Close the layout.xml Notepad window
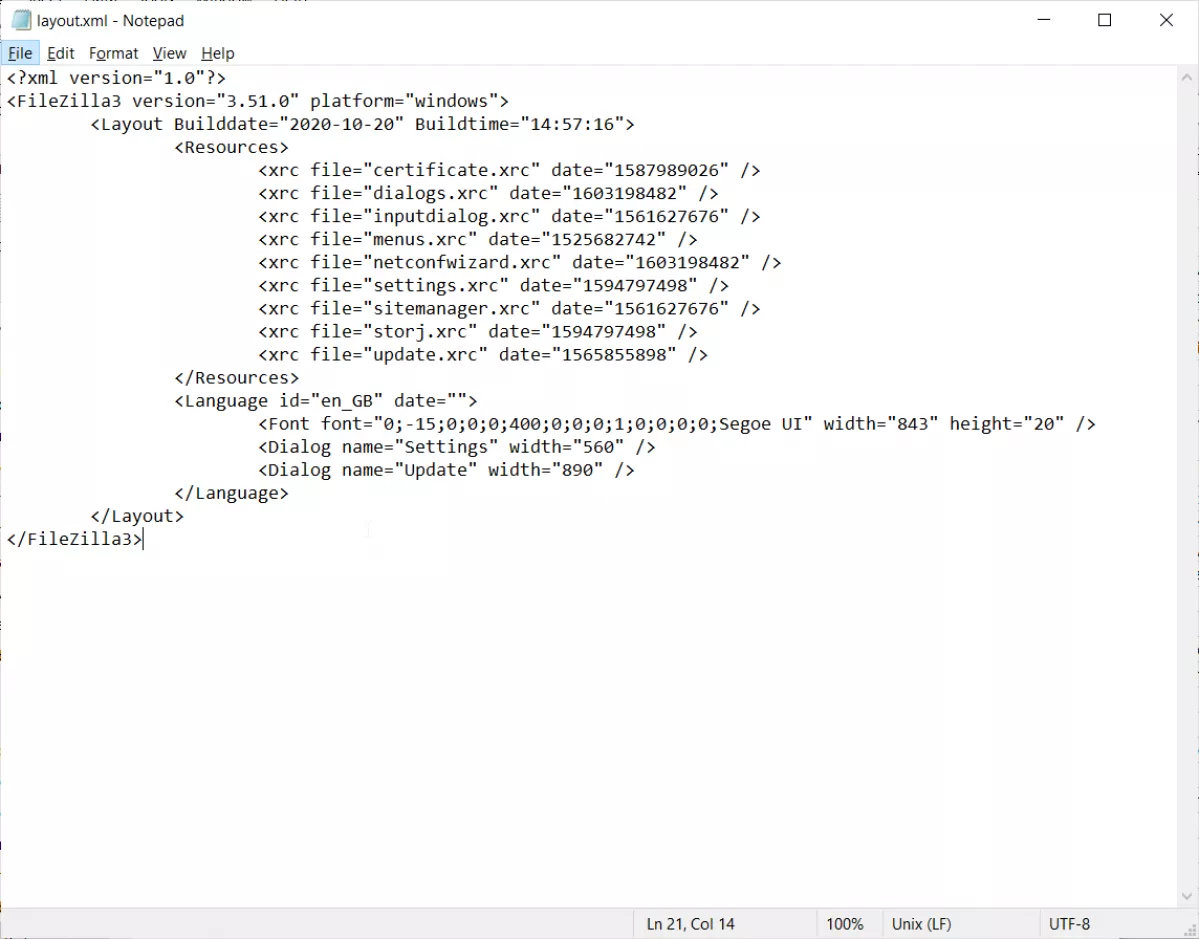Screen dimensions: 1199x939 click(1166, 21)
